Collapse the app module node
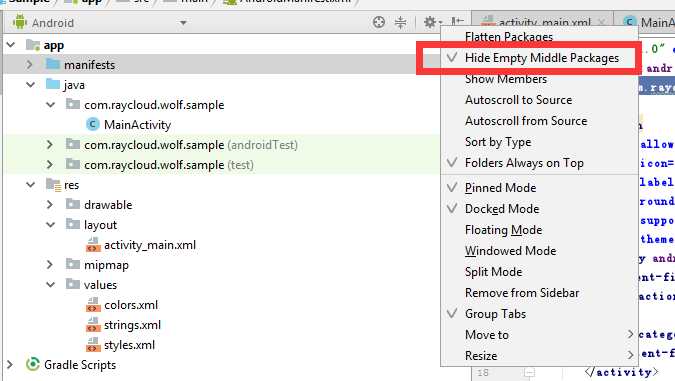 [x=11, y=45]
